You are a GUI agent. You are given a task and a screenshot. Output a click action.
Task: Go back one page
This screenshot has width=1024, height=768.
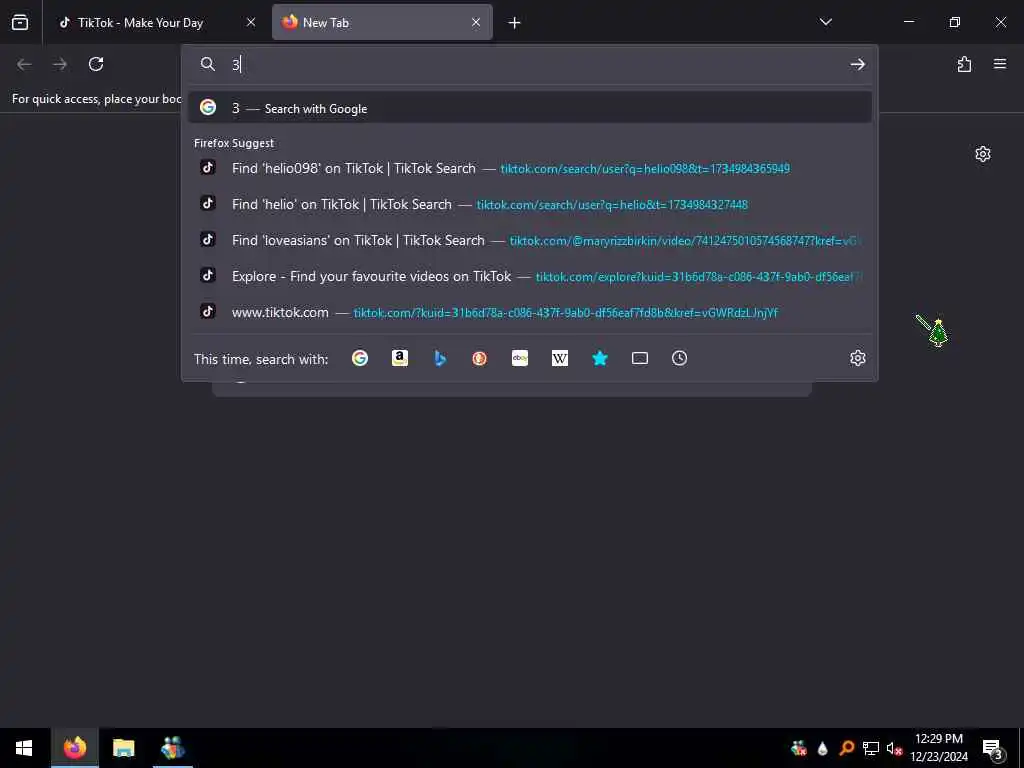(24, 64)
